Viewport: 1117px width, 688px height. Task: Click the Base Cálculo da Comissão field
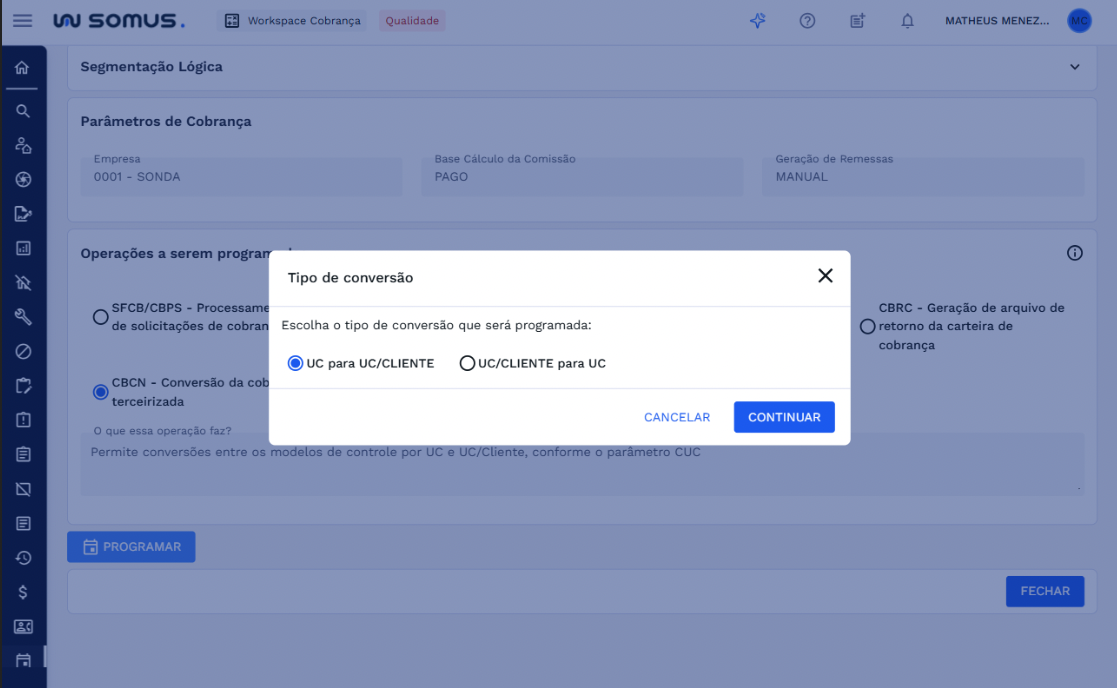coord(582,176)
